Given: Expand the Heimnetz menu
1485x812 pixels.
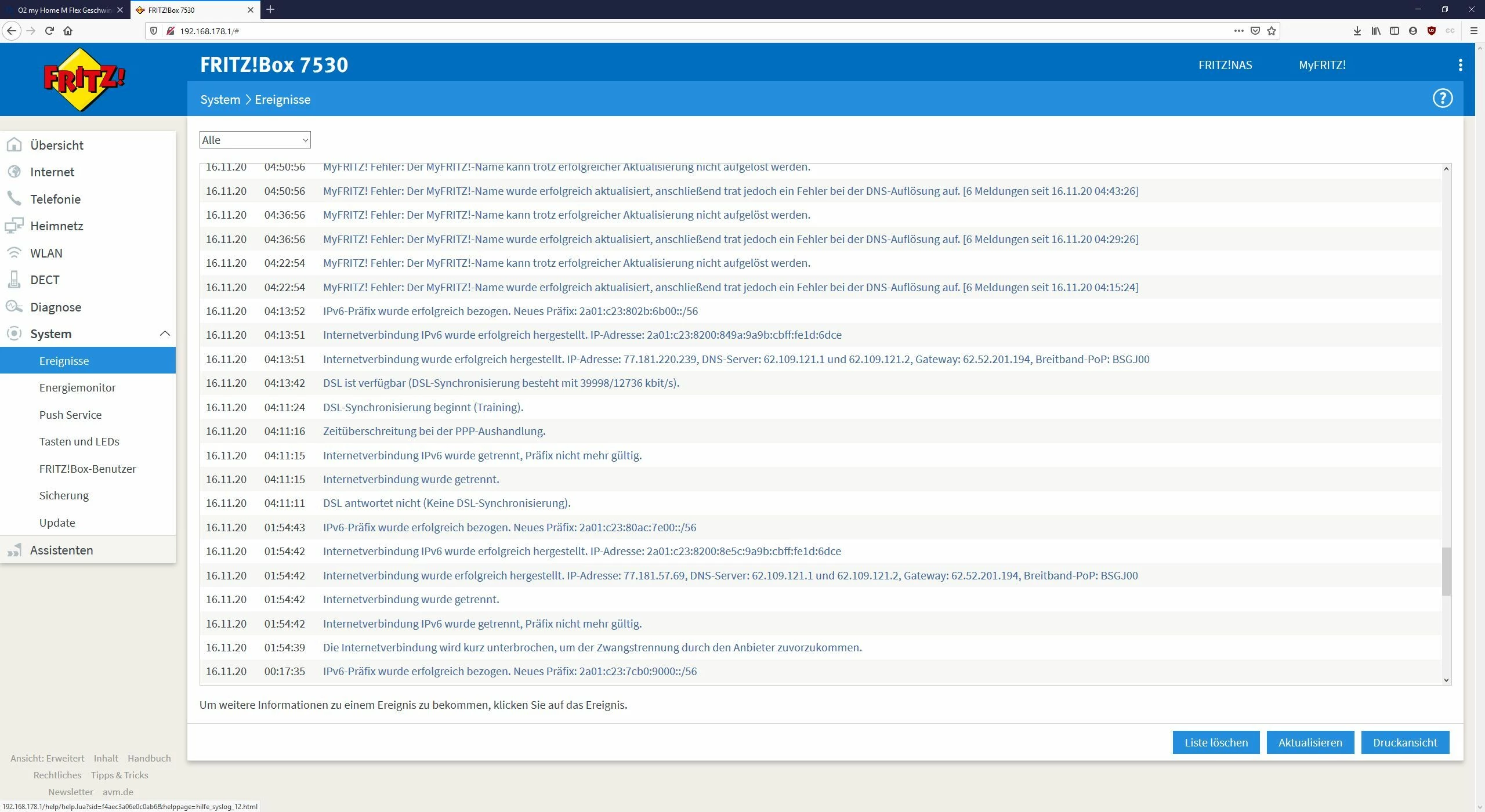Looking at the screenshot, I should (x=56, y=226).
